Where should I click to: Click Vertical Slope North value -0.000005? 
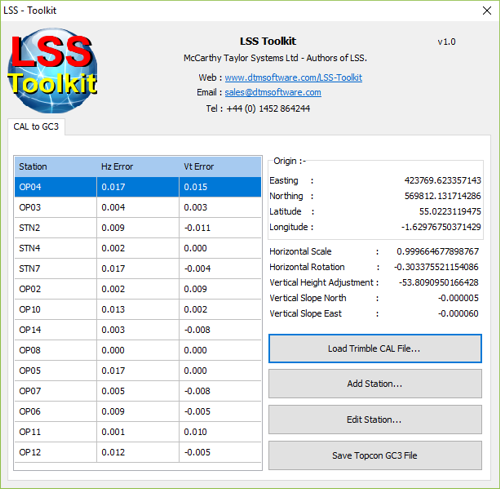click(x=458, y=298)
